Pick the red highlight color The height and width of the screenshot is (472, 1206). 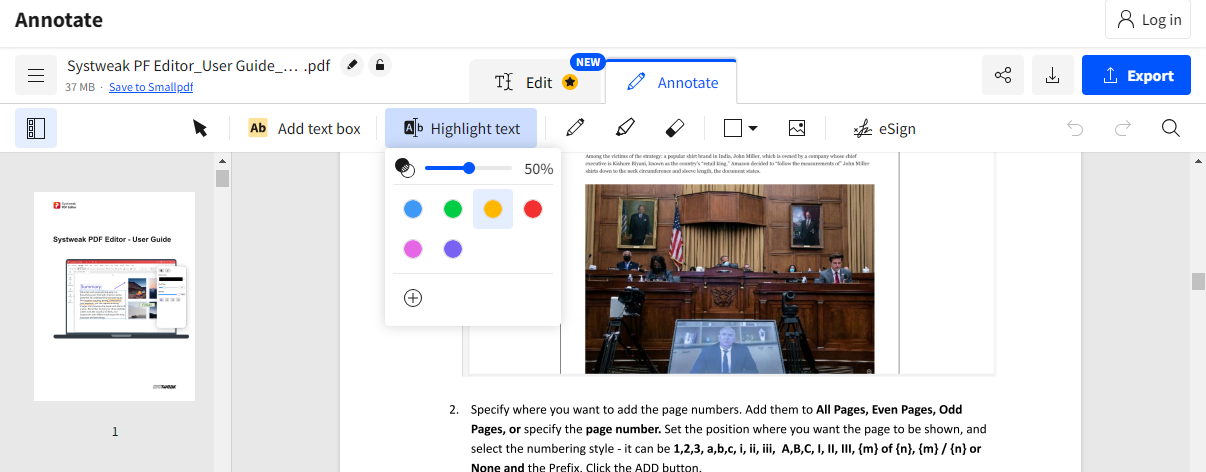[533, 209]
